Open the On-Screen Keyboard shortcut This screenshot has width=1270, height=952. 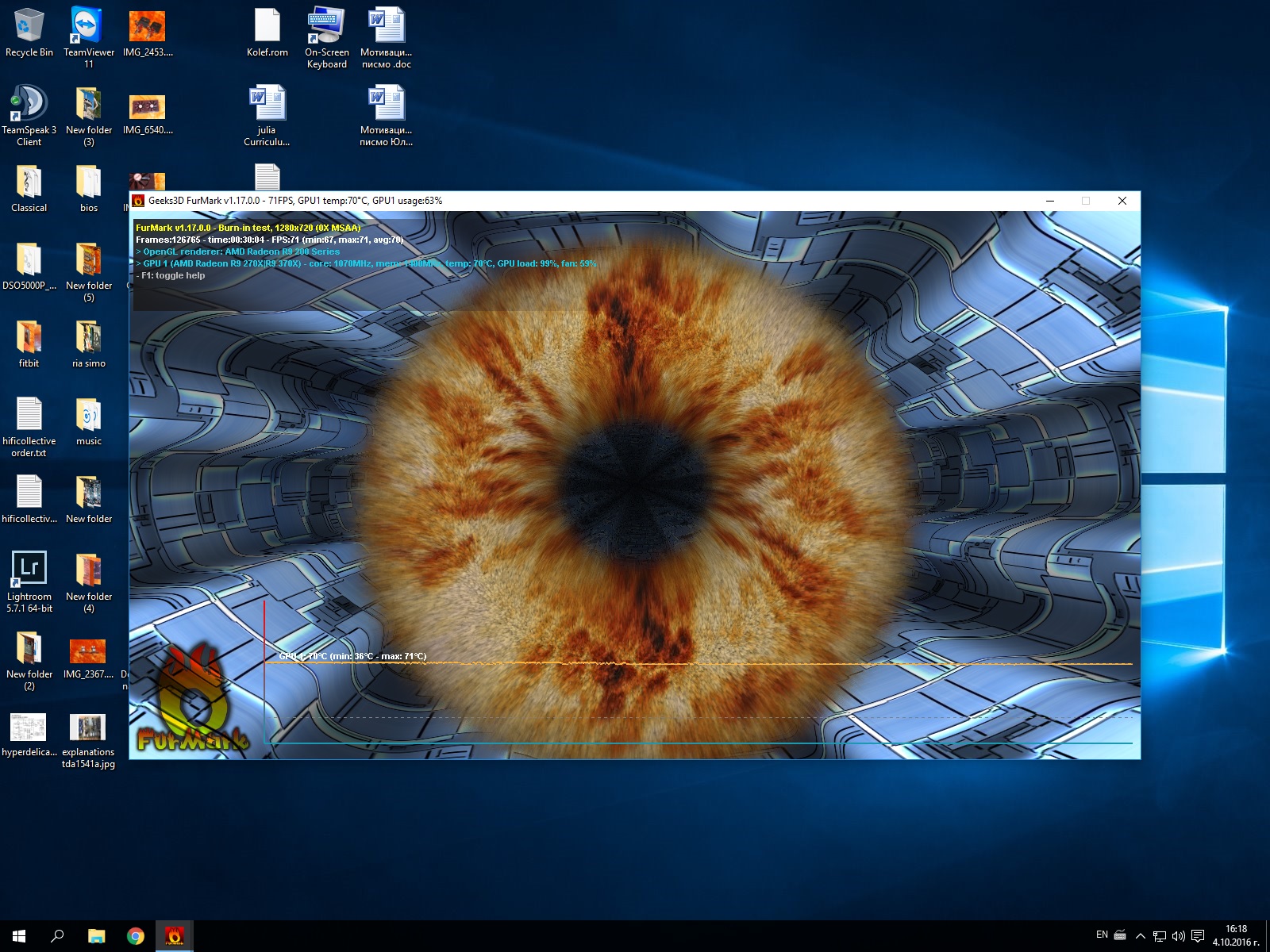point(326,37)
